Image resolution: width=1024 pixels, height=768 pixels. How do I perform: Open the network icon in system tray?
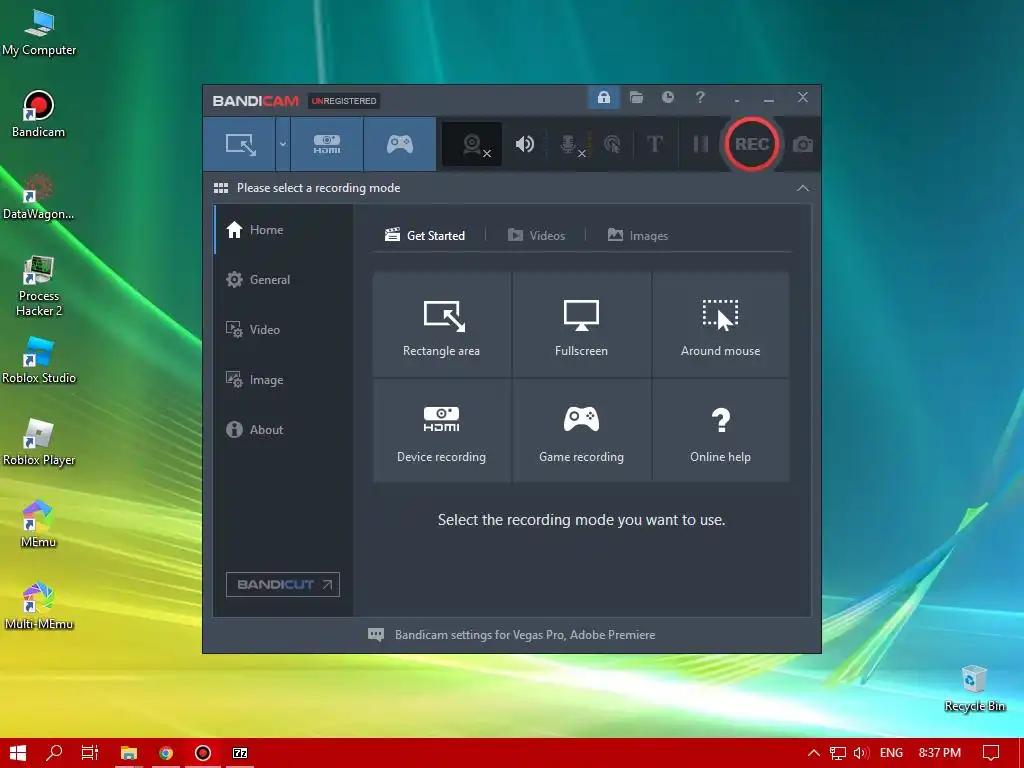click(x=838, y=753)
